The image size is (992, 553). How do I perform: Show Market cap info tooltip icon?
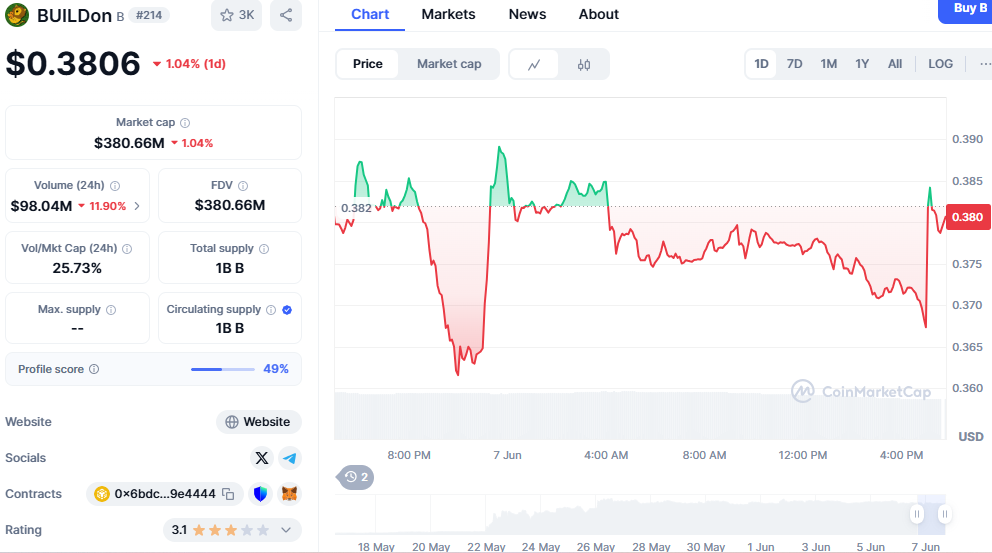pos(185,123)
